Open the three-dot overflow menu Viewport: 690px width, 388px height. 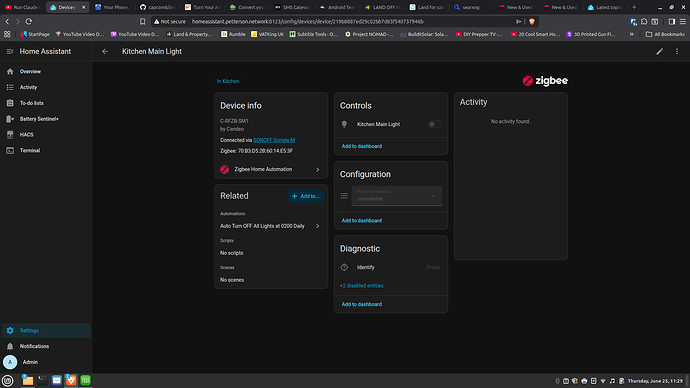pyautogui.click(x=677, y=51)
